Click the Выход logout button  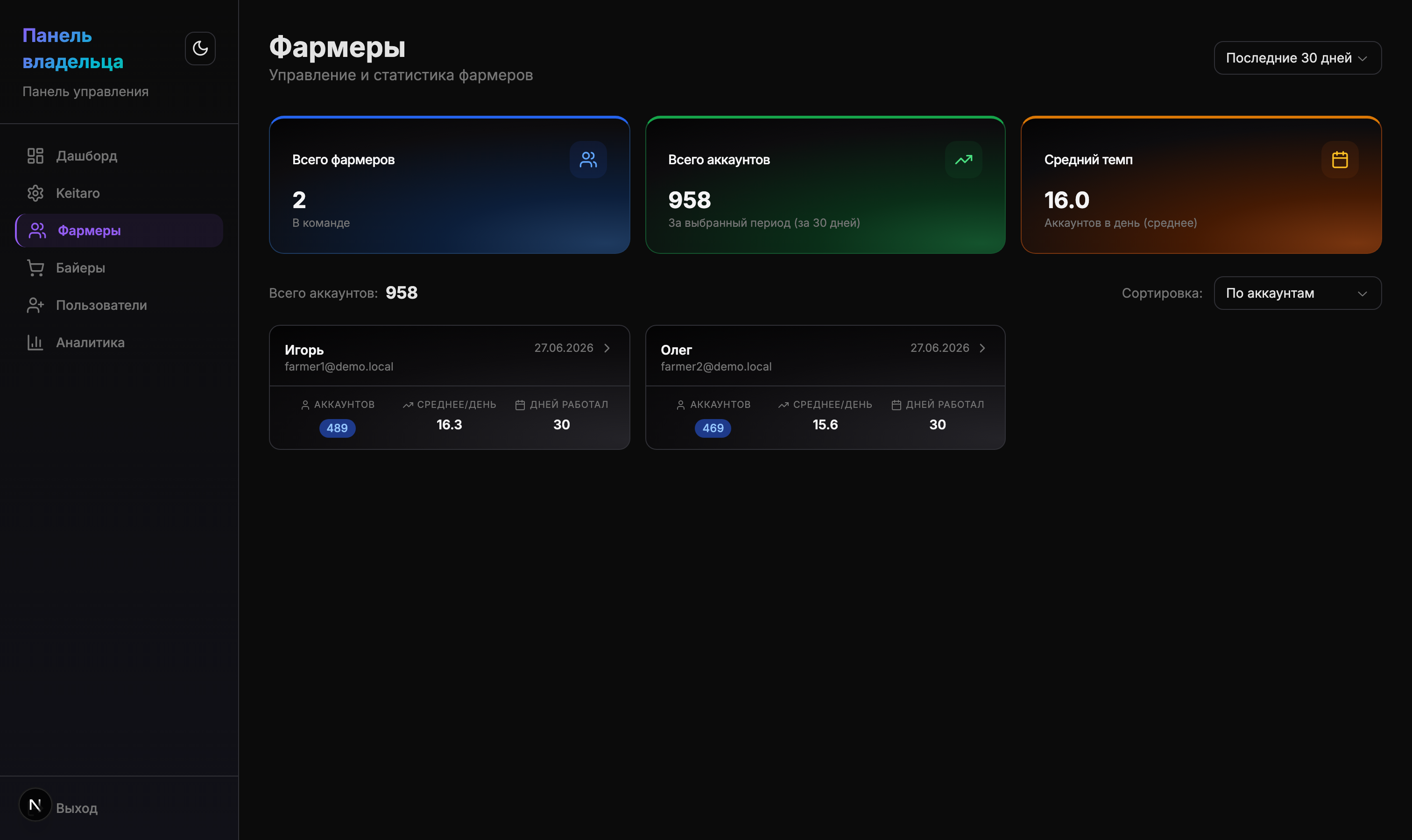77,808
